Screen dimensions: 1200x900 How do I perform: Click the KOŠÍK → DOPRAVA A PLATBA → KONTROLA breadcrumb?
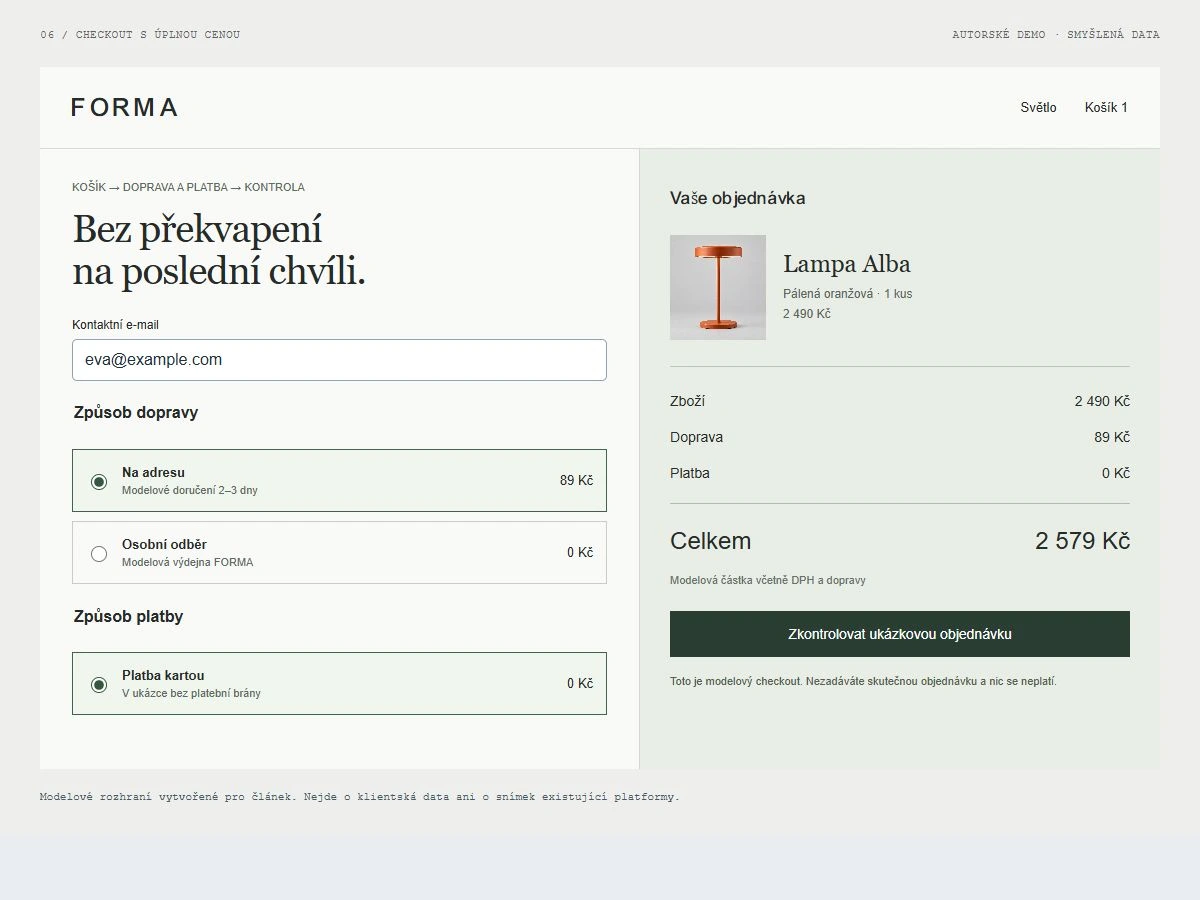pos(188,187)
